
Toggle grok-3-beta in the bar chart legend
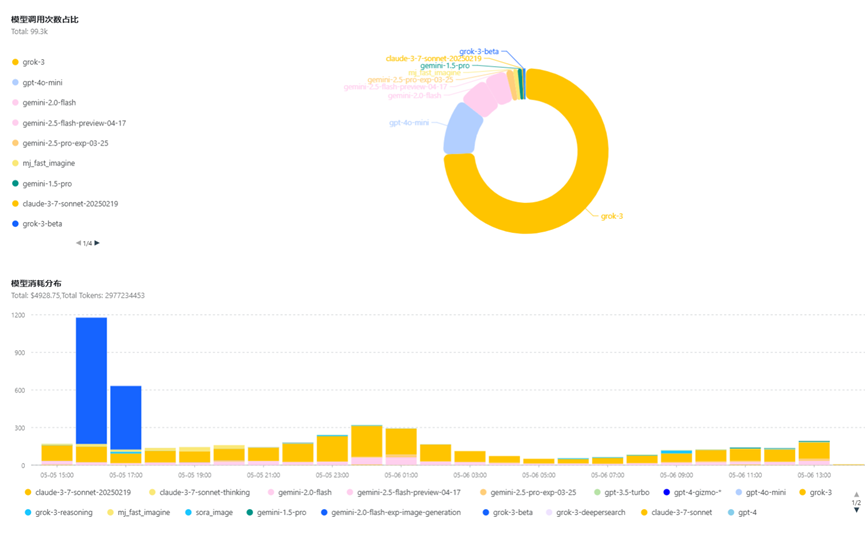(x=508, y=513)
